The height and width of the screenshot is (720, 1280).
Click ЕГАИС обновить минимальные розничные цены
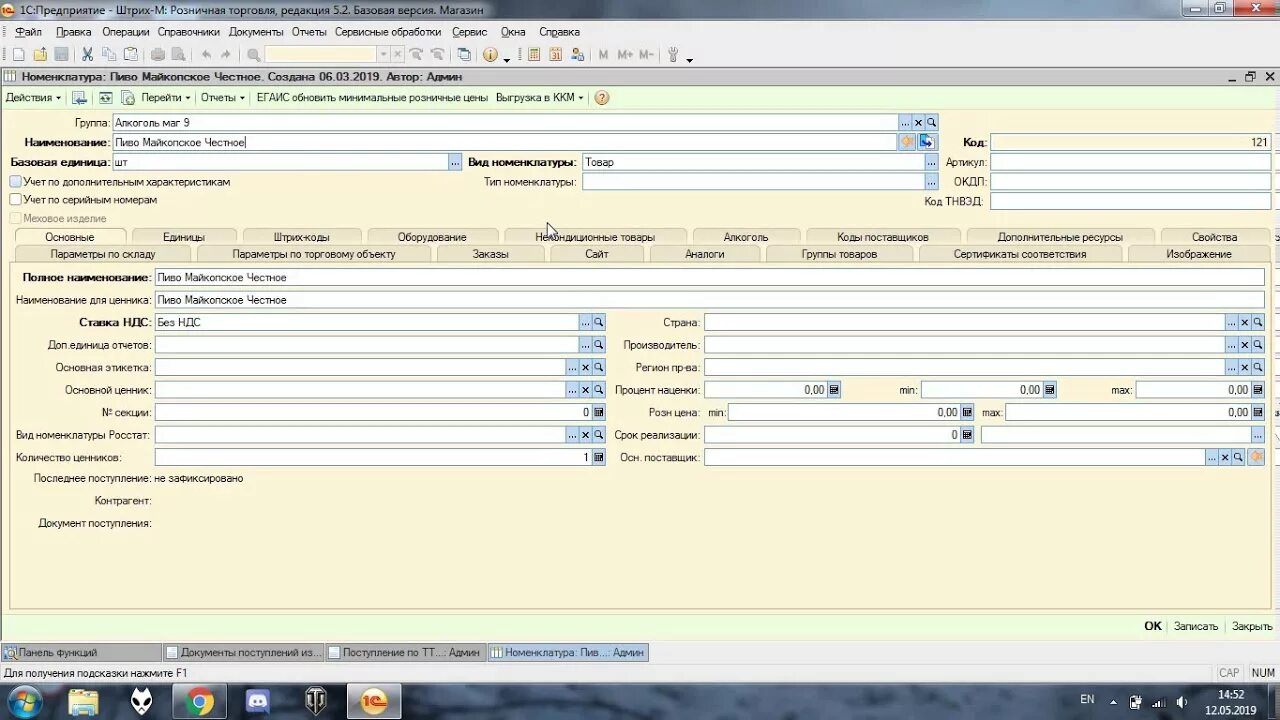click(372, 97)
